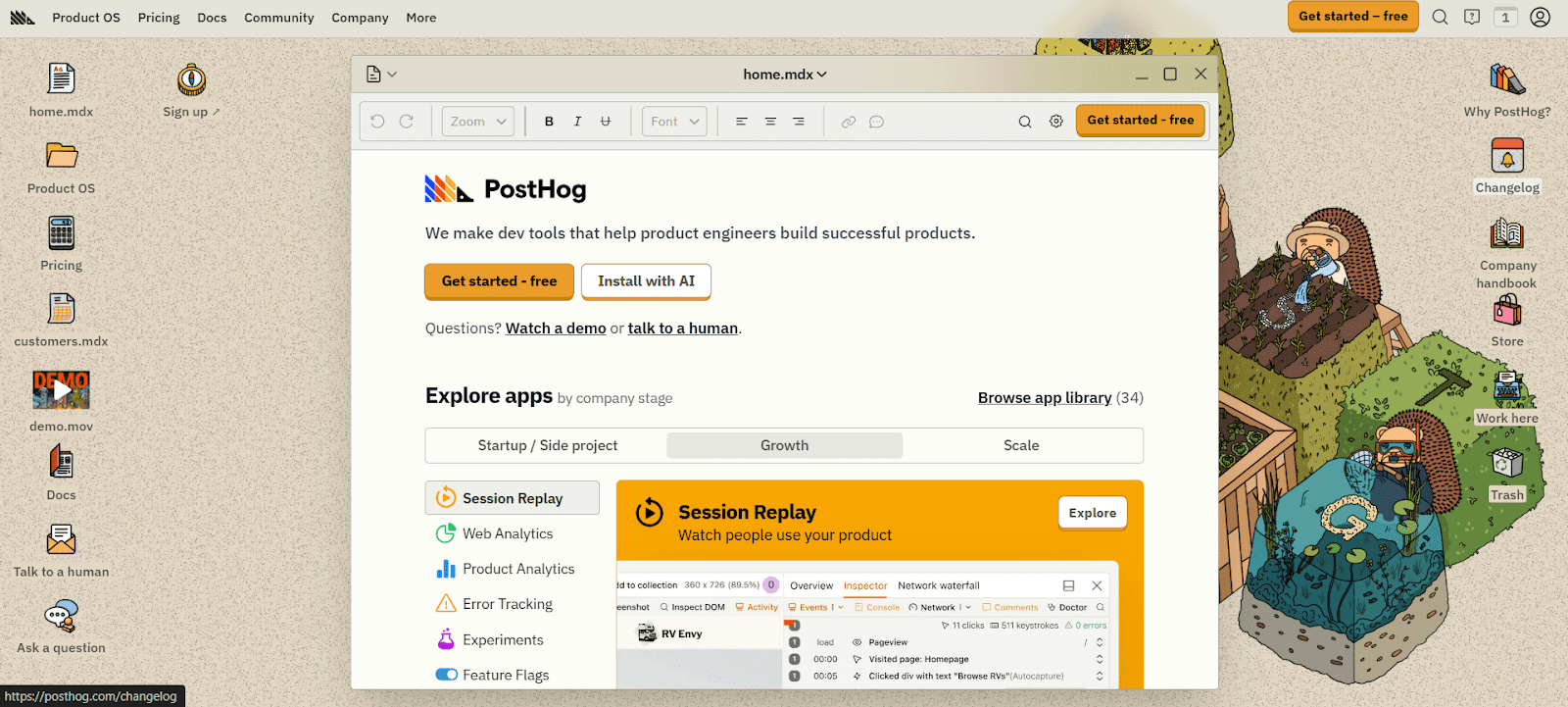Image resolution: width=1568 pixels, height=707 pixels.
Task: Click Explore on Session Replay card
Action: pyautogui.click(x=1093, y=513)
